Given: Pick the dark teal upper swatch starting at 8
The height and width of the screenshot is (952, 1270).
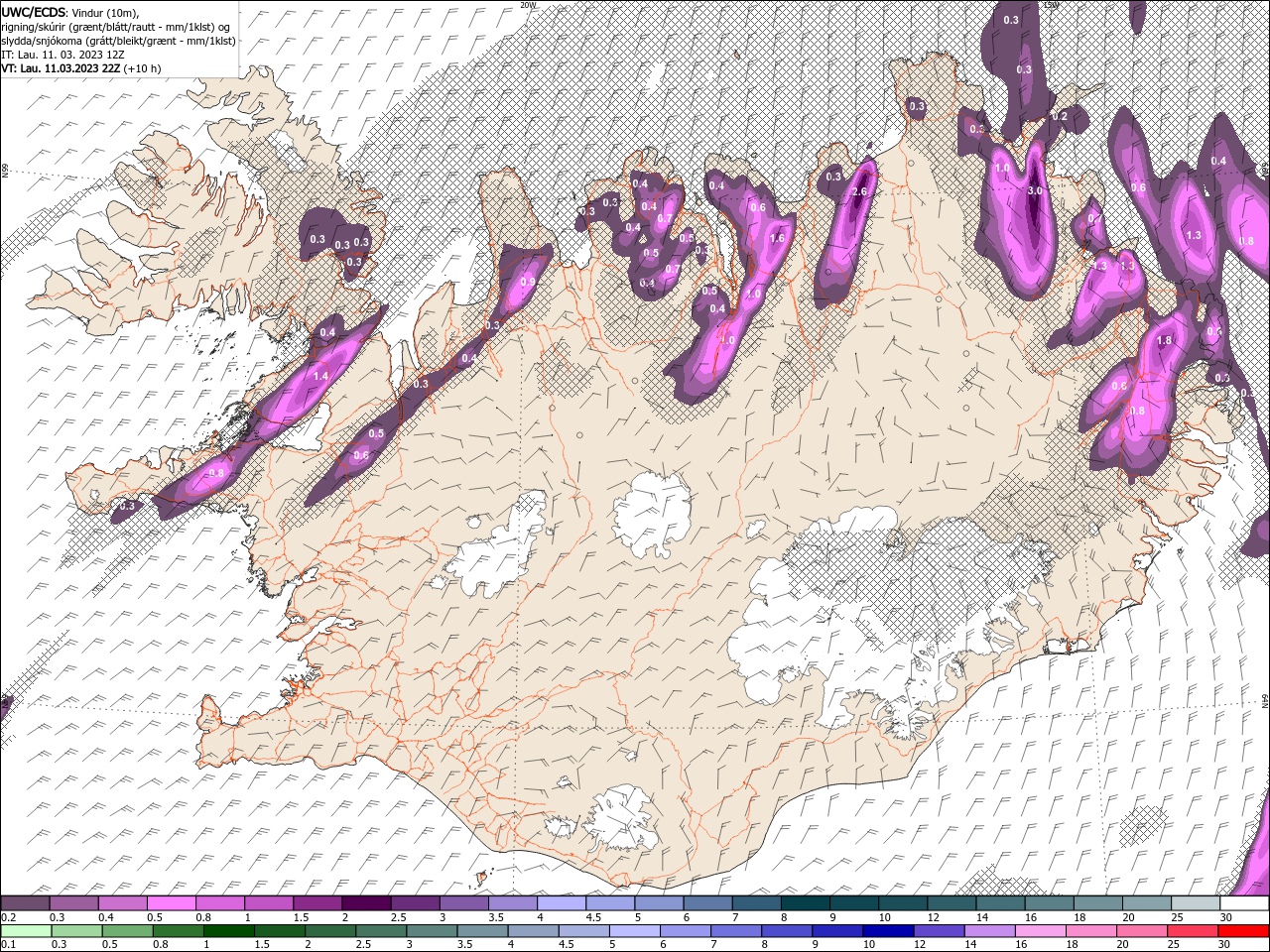Looking at the screenshot, I should 805,903.
